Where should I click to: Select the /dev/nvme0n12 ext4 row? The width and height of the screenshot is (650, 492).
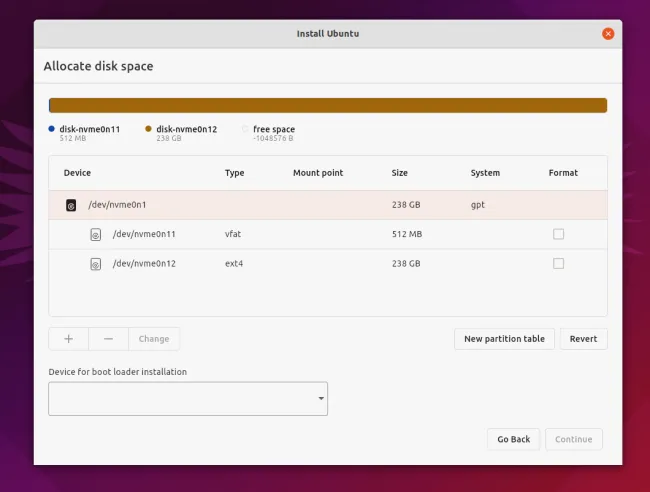(328, 264)
